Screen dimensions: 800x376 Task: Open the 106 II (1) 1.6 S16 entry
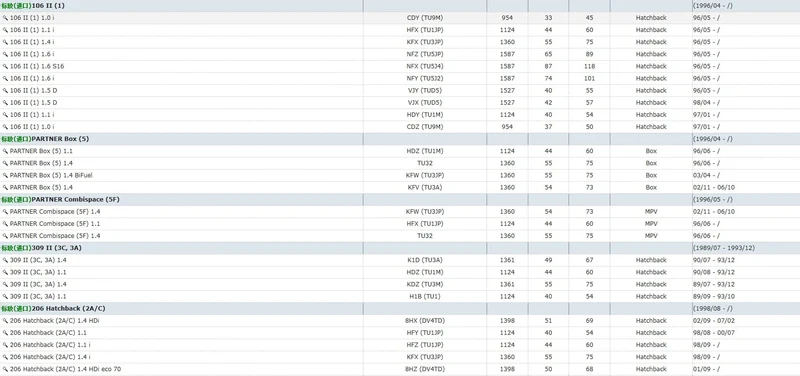[37, 66]
